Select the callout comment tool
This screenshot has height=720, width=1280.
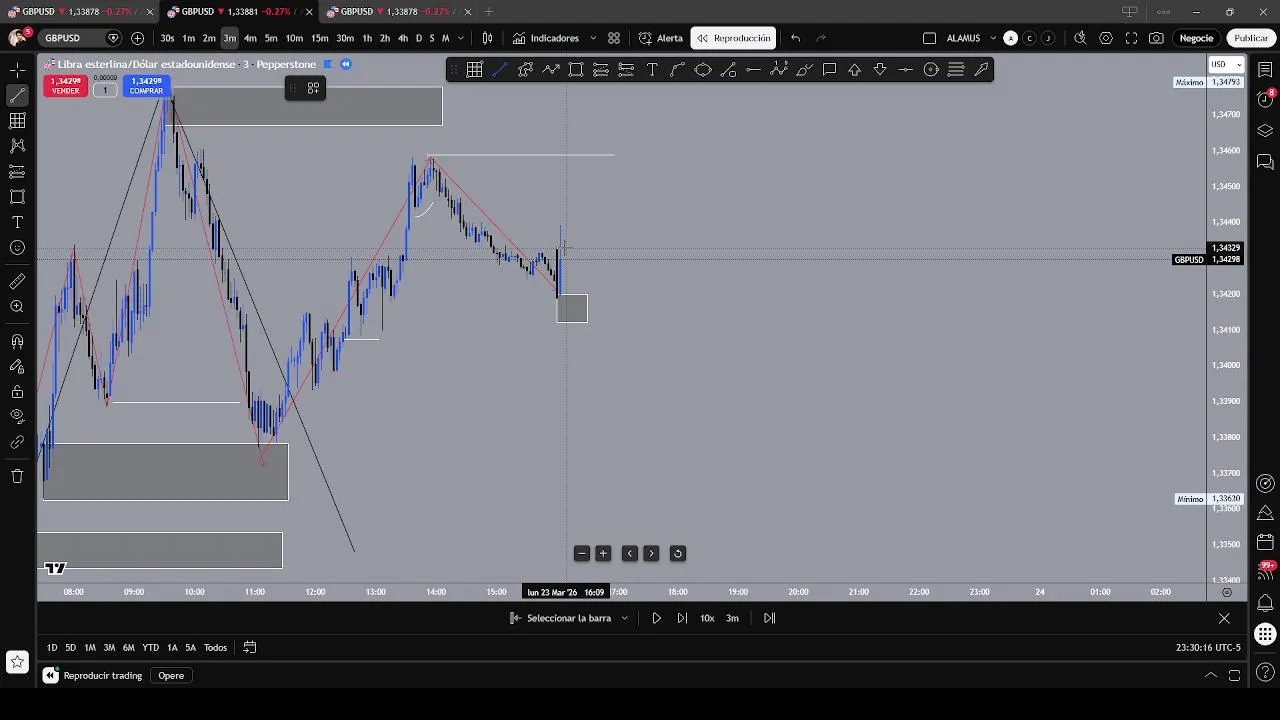tap(829, 69)
